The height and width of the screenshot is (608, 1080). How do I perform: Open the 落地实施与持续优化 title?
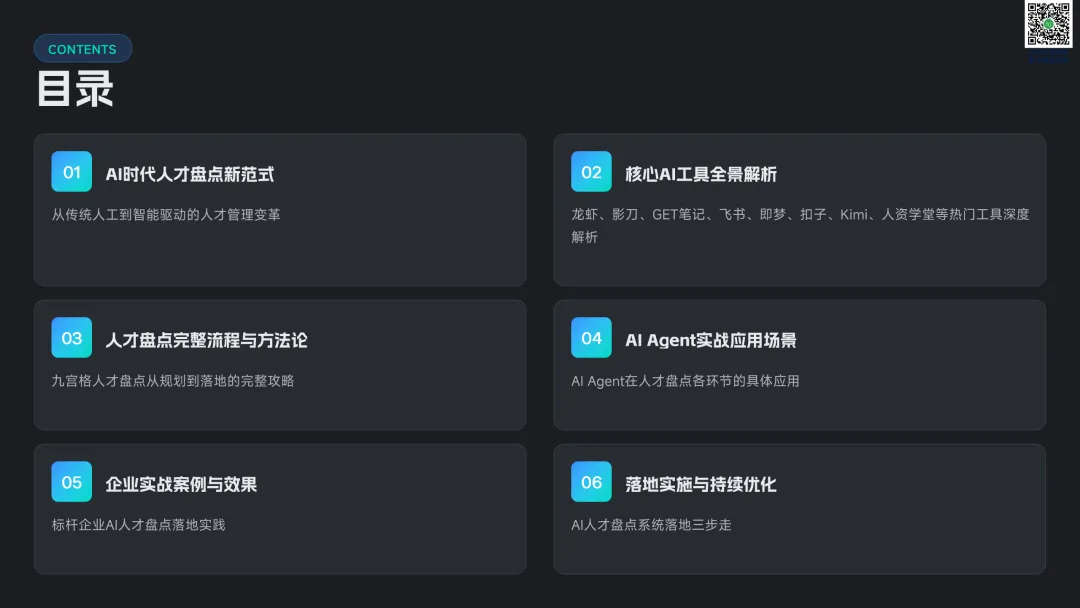[701, 484]
